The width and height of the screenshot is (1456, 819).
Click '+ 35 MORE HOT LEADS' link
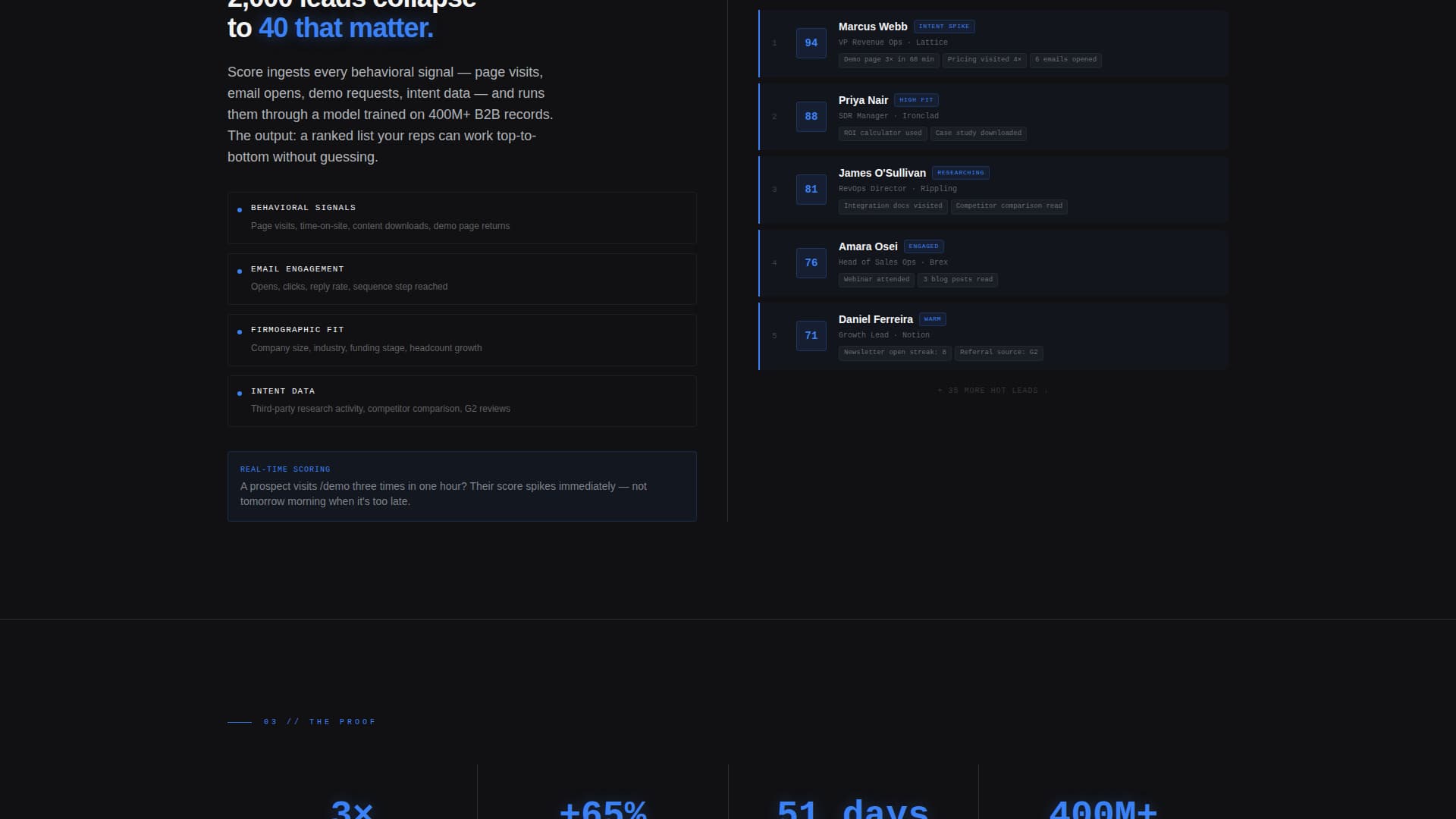click(x=993, y=391)
